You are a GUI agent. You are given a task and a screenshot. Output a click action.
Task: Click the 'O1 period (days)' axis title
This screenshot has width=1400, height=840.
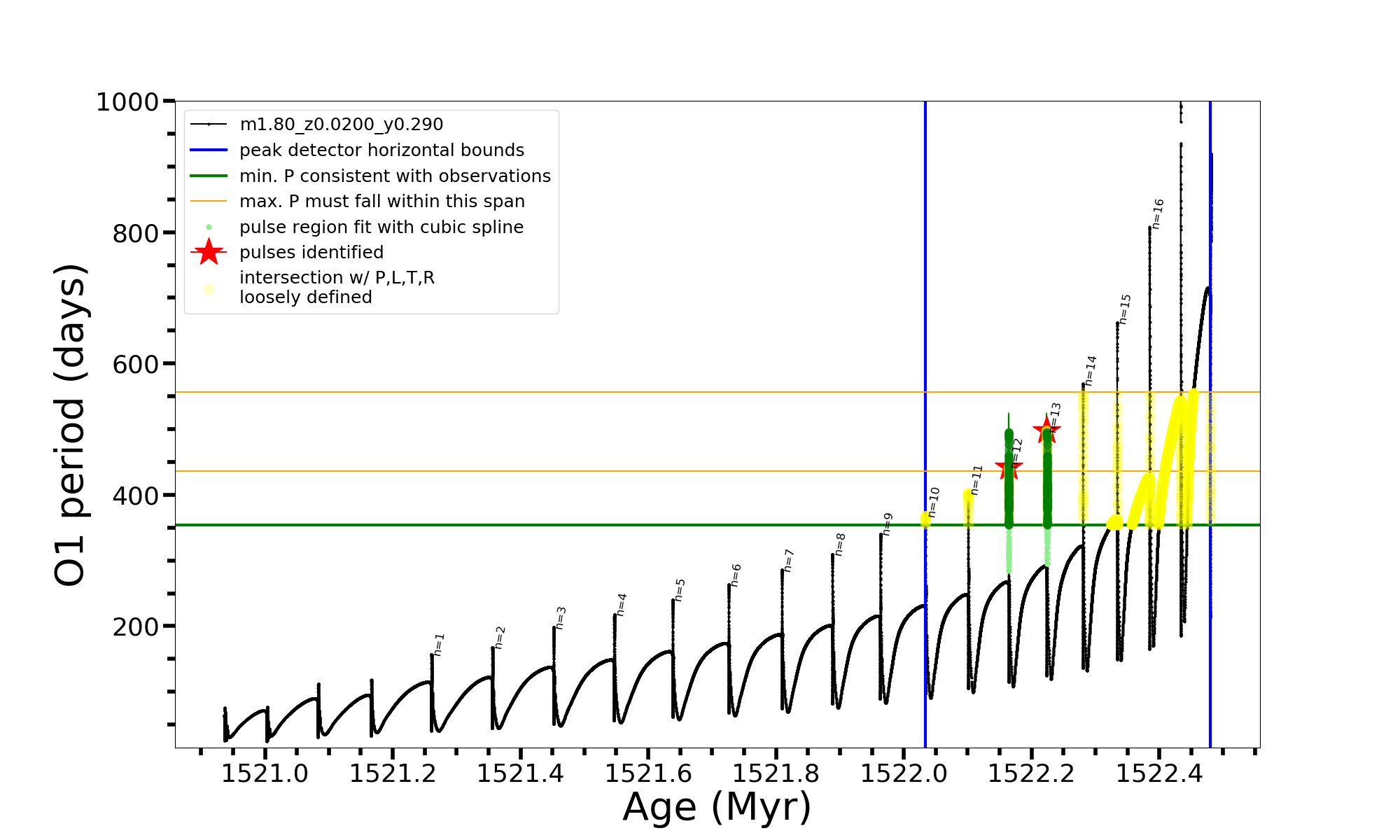(70, 425)
